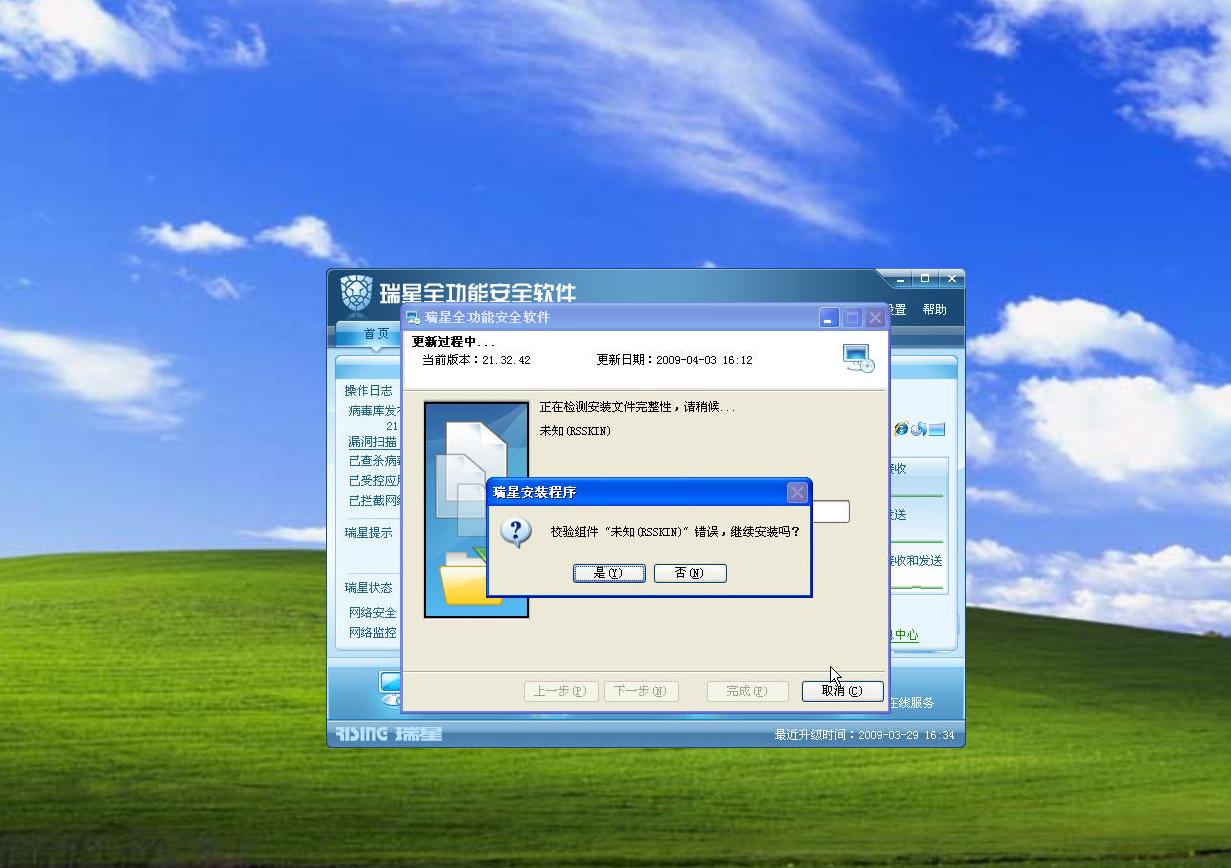The image size is (1231, 868).
Task: Click the 更新日期: 2009-04-03 16:12 text
Action: 674,360
